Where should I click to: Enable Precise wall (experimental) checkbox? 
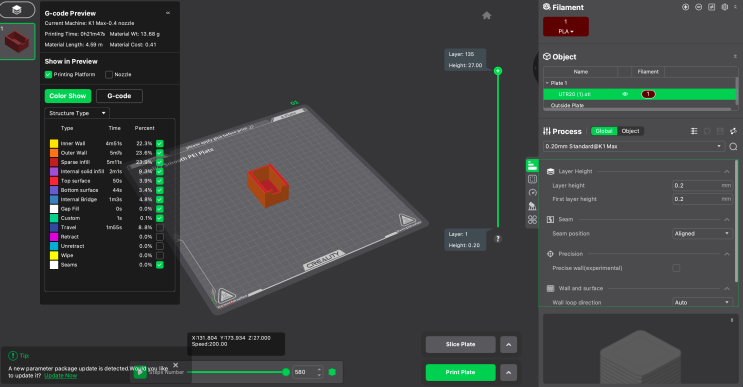click(676, 268)
